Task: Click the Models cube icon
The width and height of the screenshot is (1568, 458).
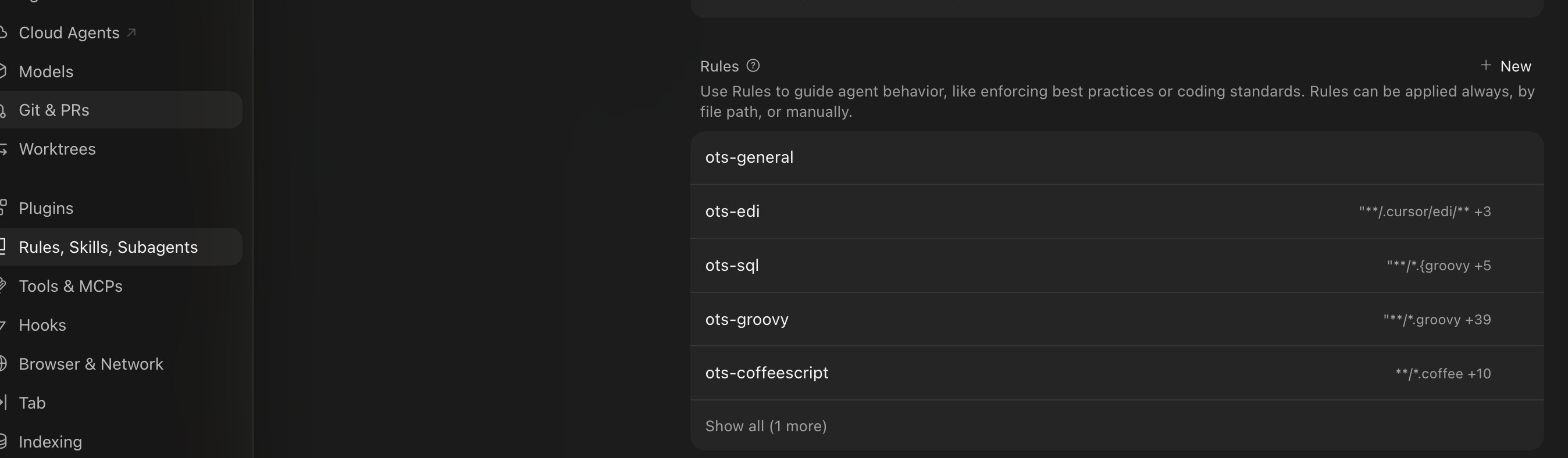Action: tap(3, 71)
